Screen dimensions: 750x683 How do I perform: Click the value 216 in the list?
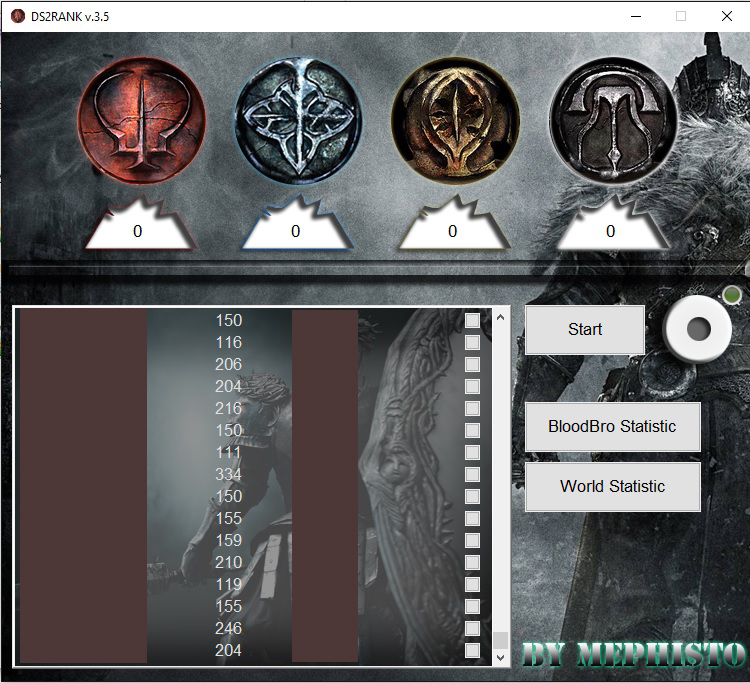[x=229, y=408]
